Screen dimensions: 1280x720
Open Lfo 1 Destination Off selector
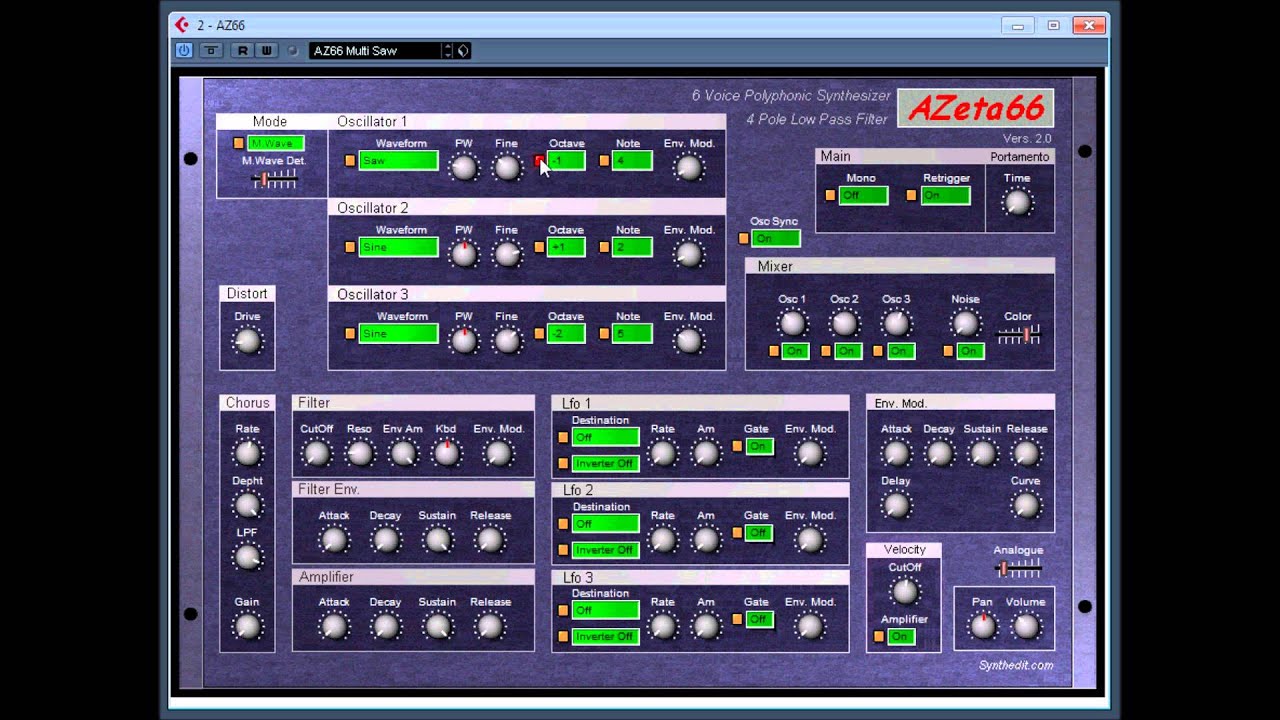click(605, 437)
